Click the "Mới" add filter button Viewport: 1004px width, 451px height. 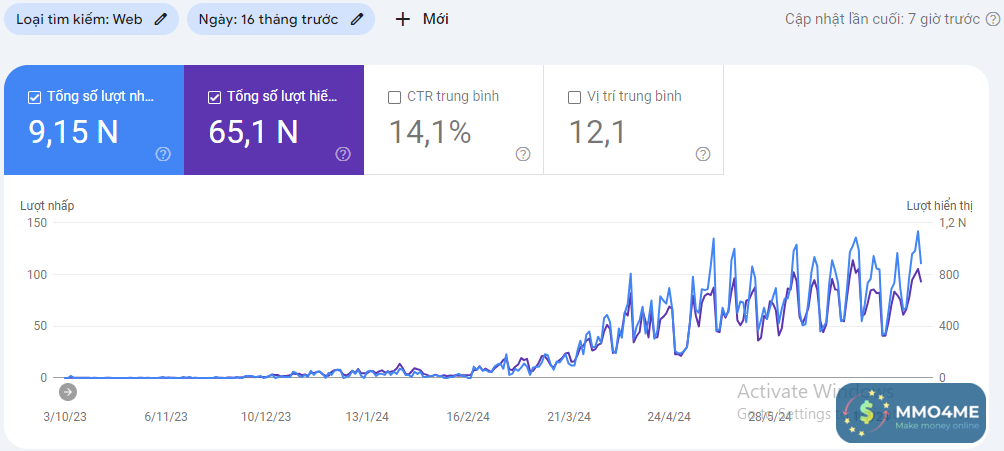point(422,19)
